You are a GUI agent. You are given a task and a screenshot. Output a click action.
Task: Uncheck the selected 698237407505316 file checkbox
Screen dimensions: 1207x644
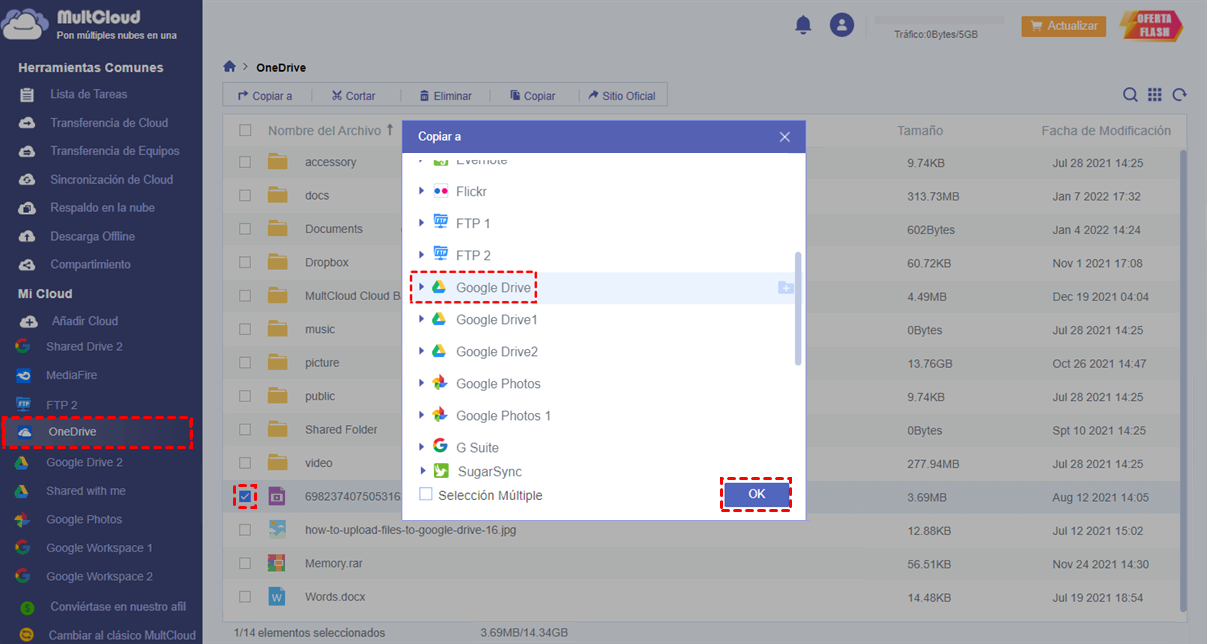246,496
